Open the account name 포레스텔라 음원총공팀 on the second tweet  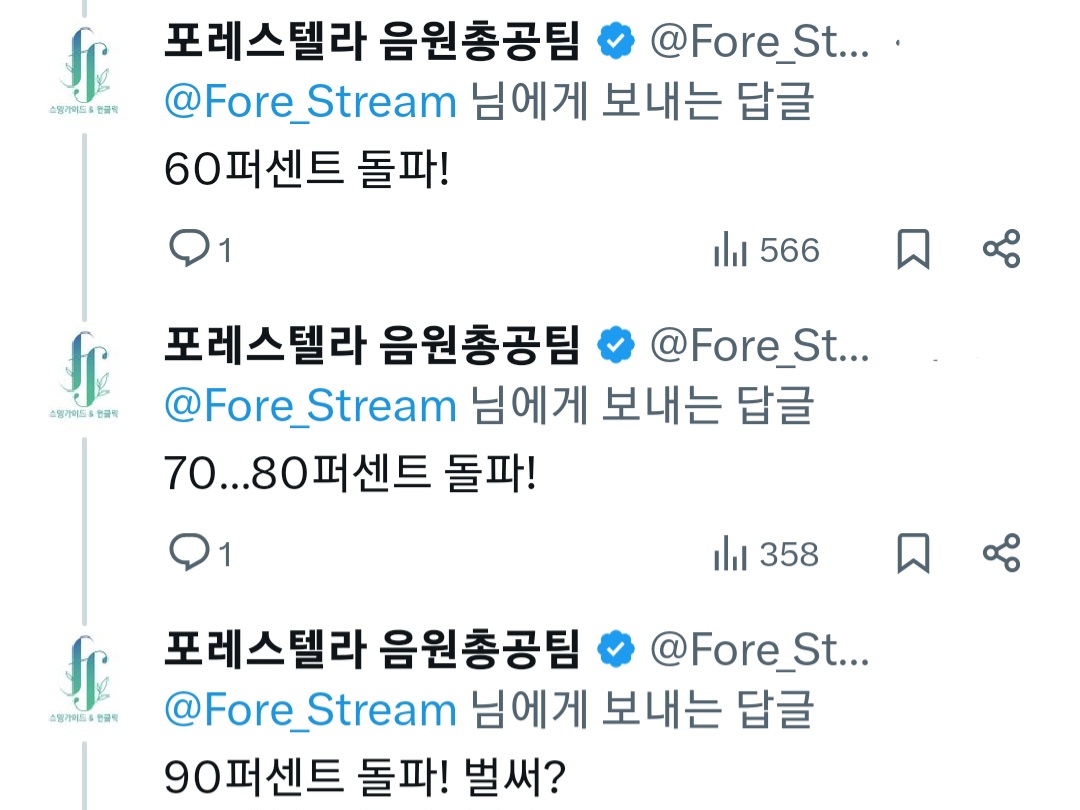371,346
